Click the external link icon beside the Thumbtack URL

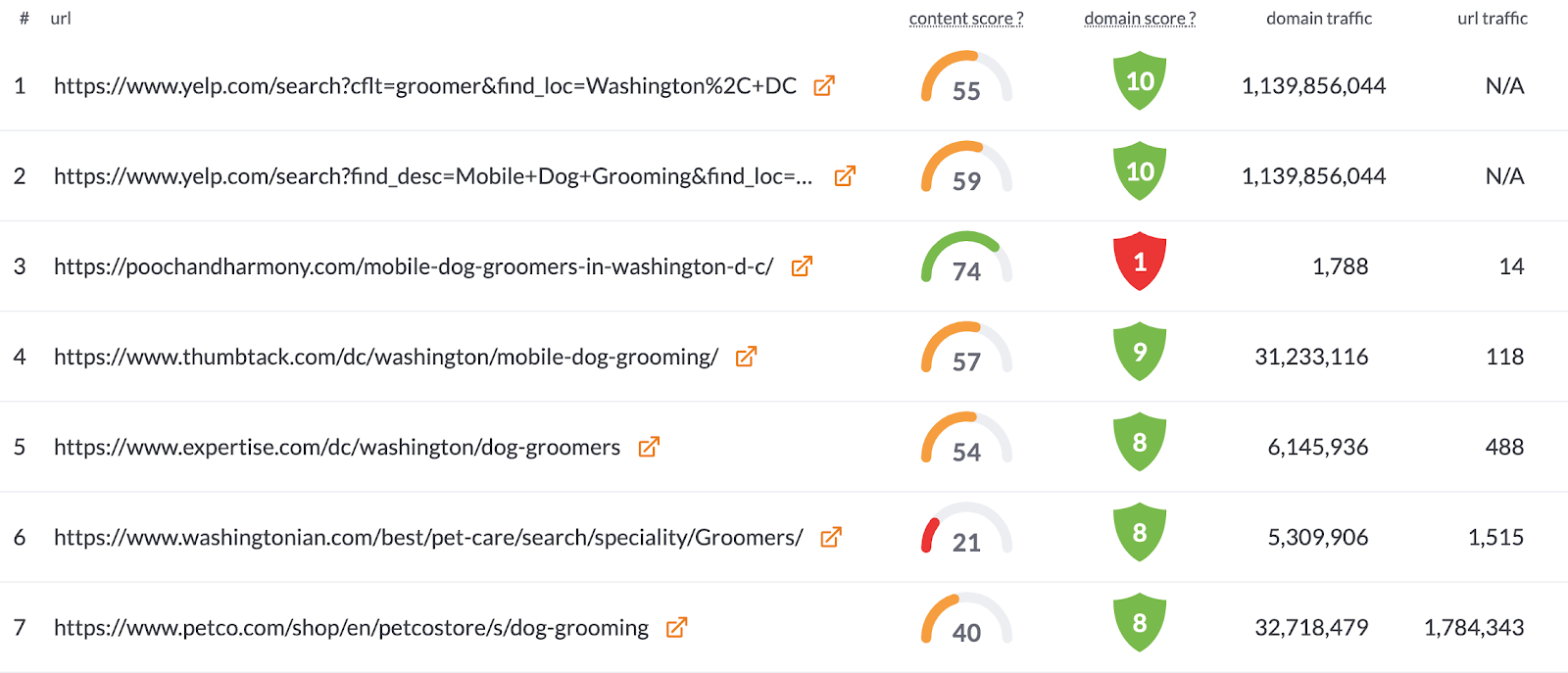click(744, 357)
